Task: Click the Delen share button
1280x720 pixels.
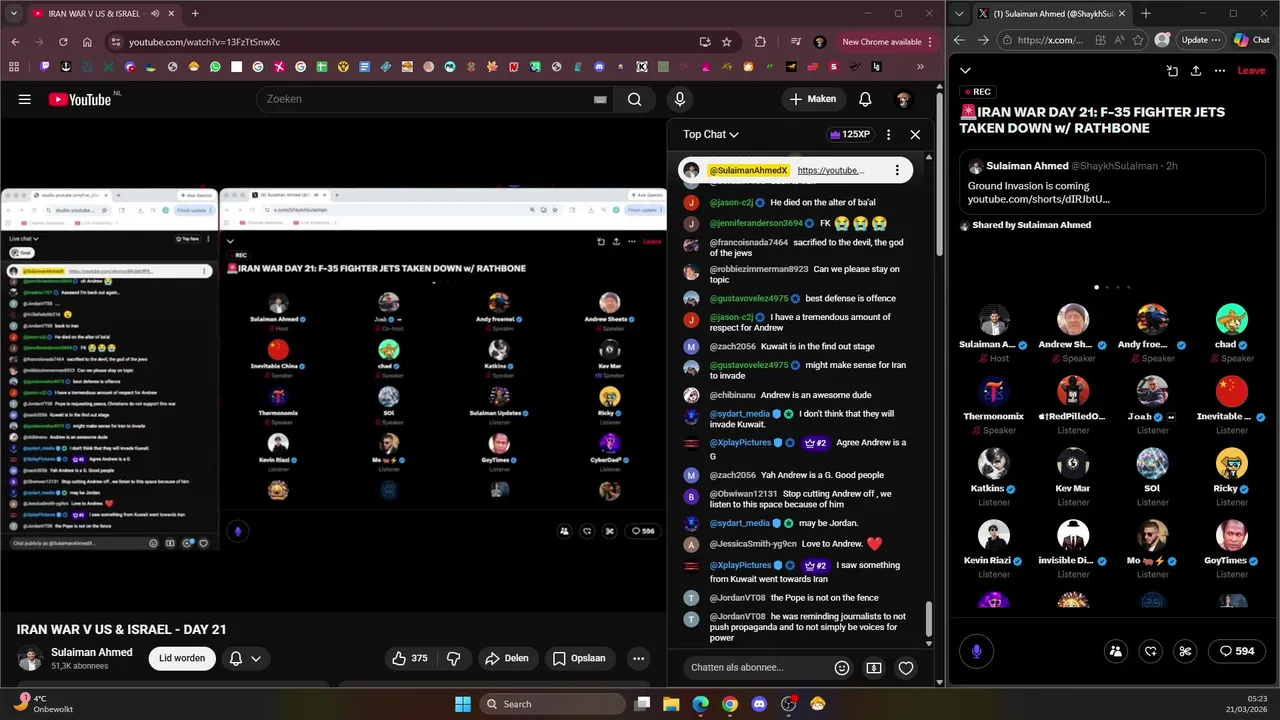Action: (507, 658)
